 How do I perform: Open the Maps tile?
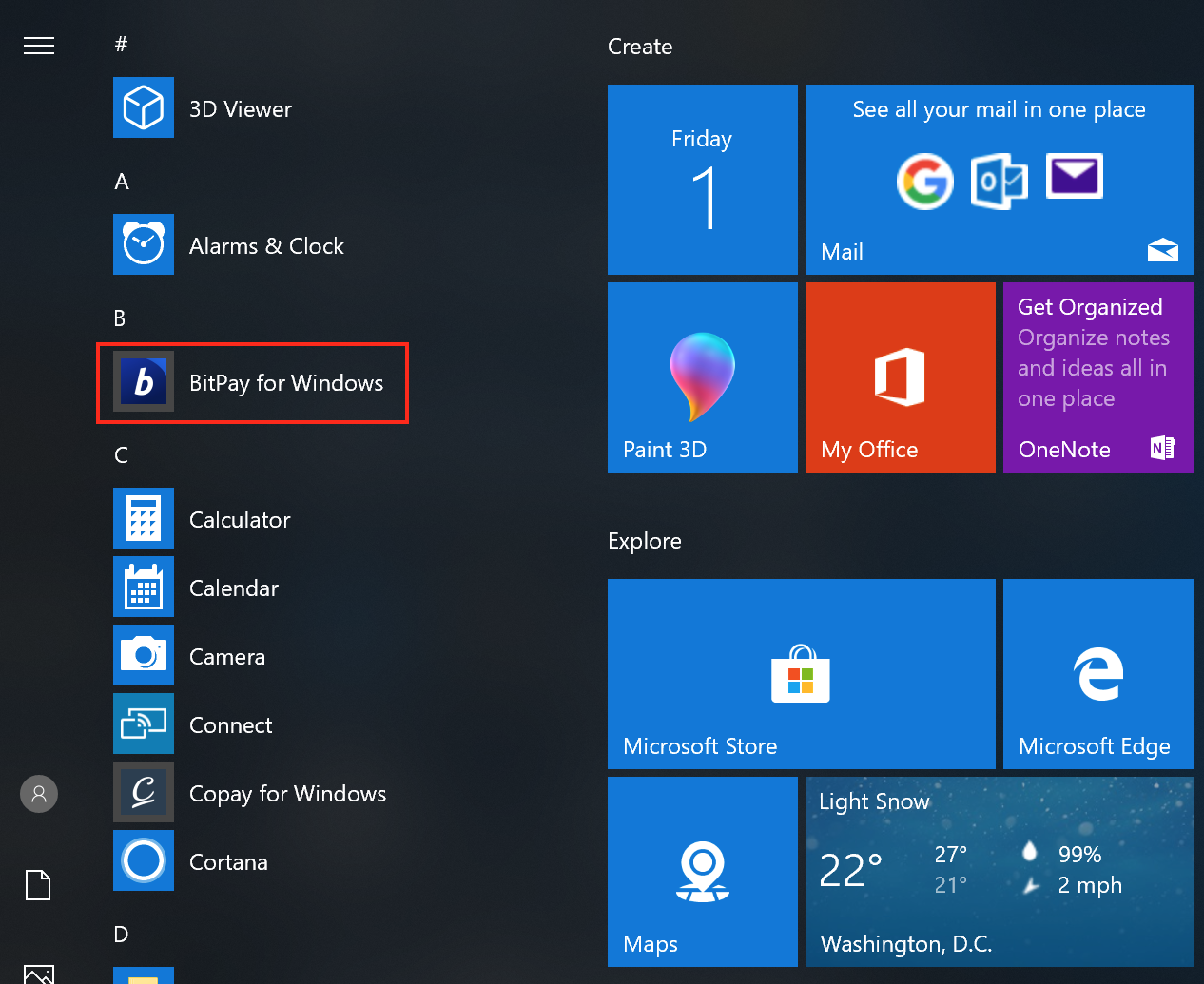703,872
